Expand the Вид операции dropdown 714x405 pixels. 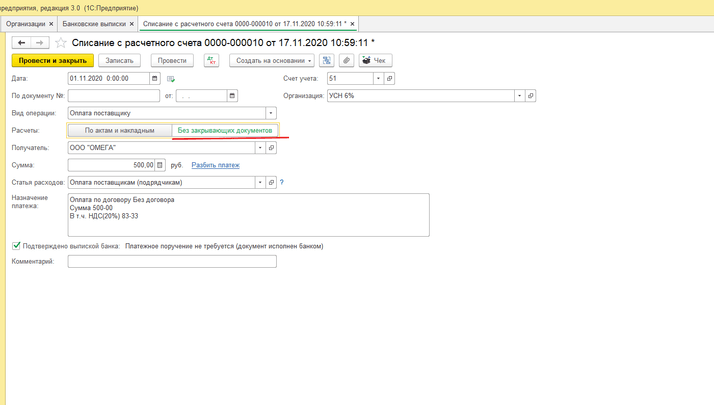click(271, 113)
